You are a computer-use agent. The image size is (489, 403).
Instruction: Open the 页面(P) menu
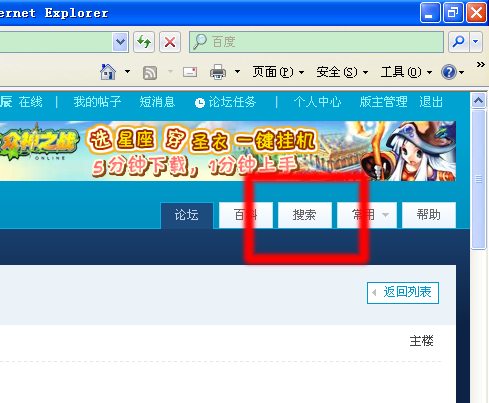click(278, 72)
